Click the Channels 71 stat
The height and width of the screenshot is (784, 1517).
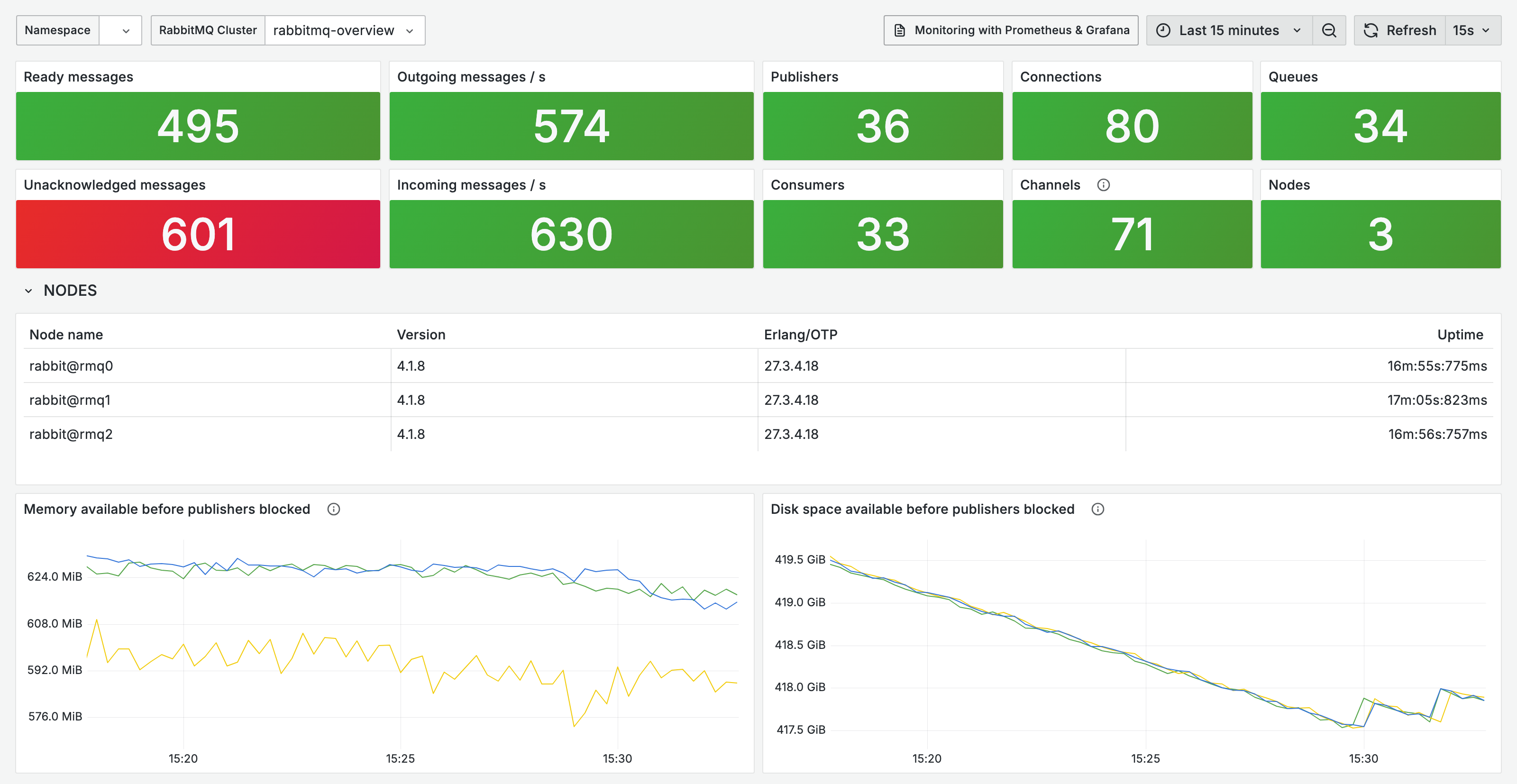(x=1132, y=234)
